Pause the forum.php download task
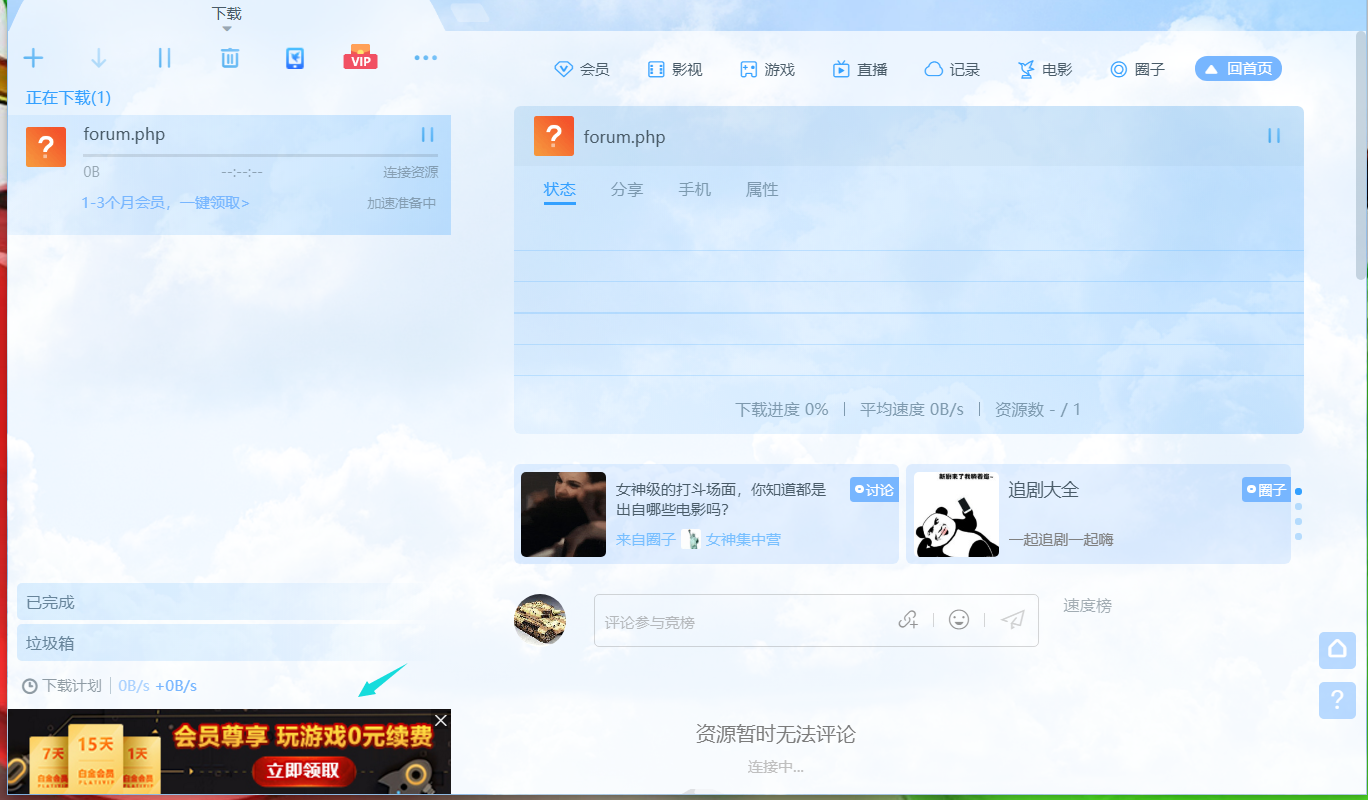 [x=427, y=134]
